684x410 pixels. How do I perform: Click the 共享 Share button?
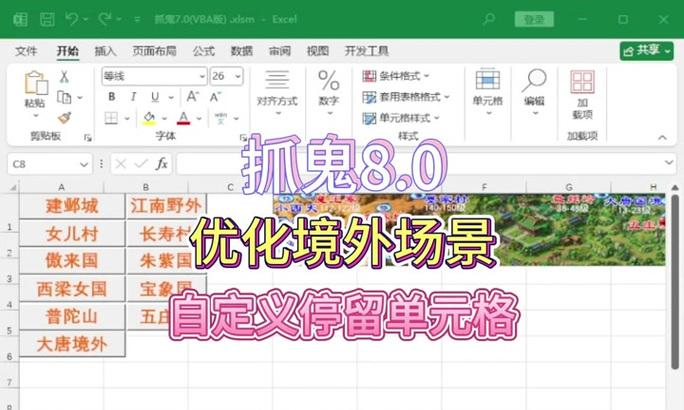click(x=646, y=51)
